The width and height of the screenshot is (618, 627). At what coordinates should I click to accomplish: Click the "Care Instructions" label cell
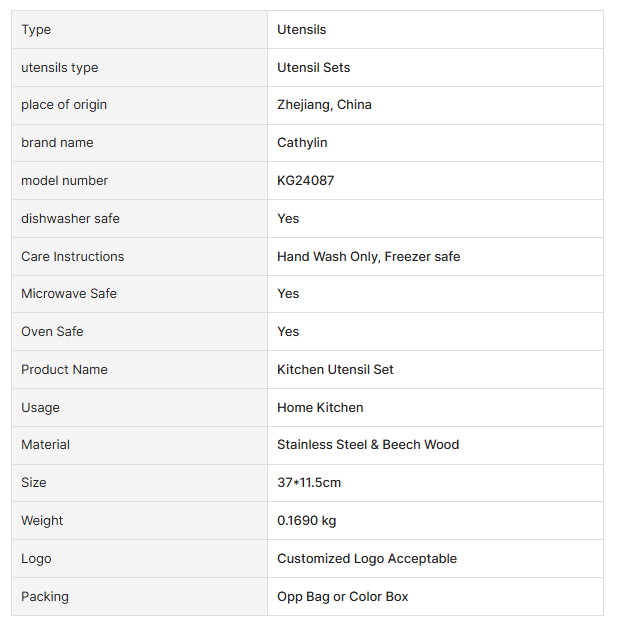tap(73, 257)
